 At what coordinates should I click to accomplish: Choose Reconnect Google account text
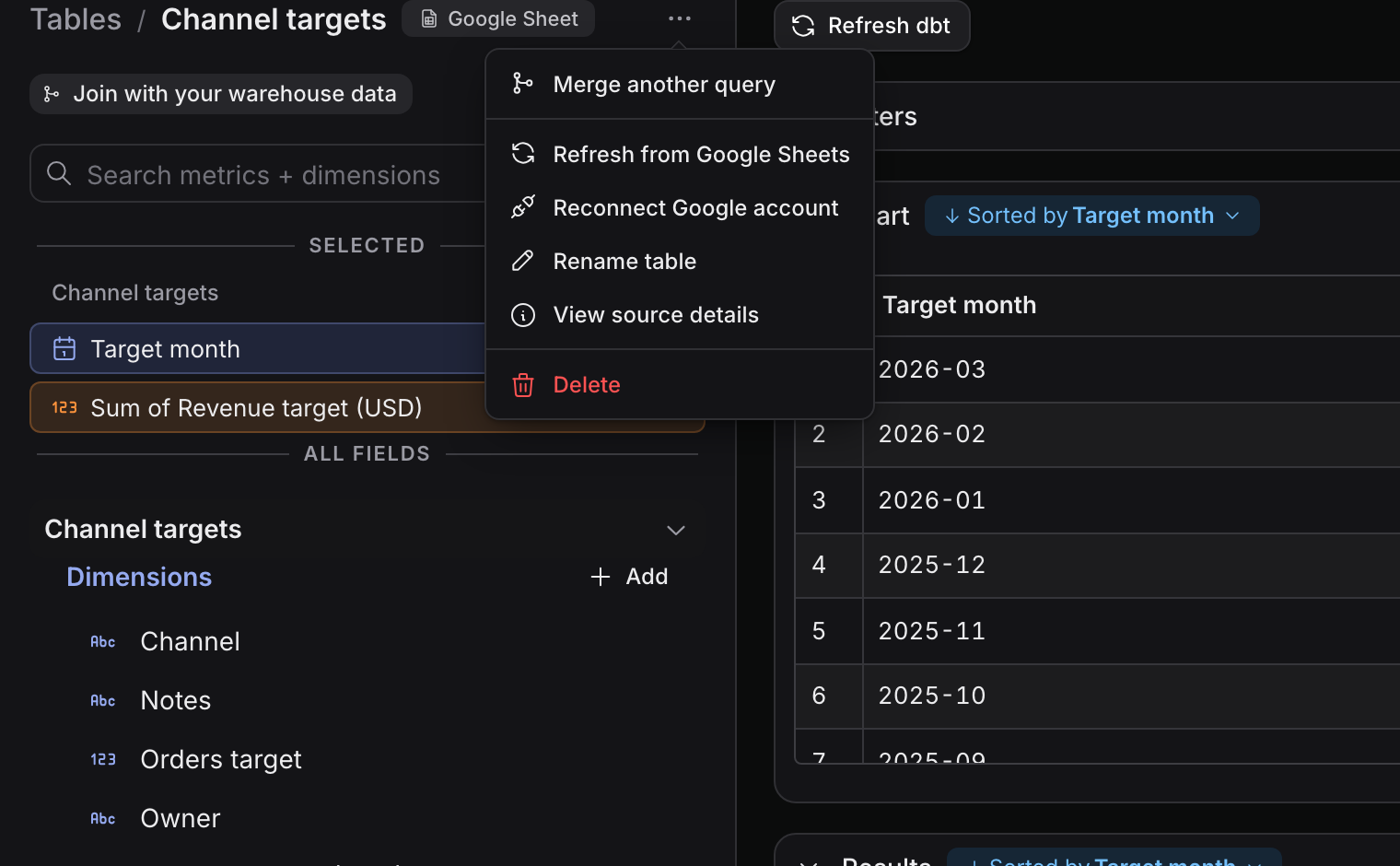point(695,208)
